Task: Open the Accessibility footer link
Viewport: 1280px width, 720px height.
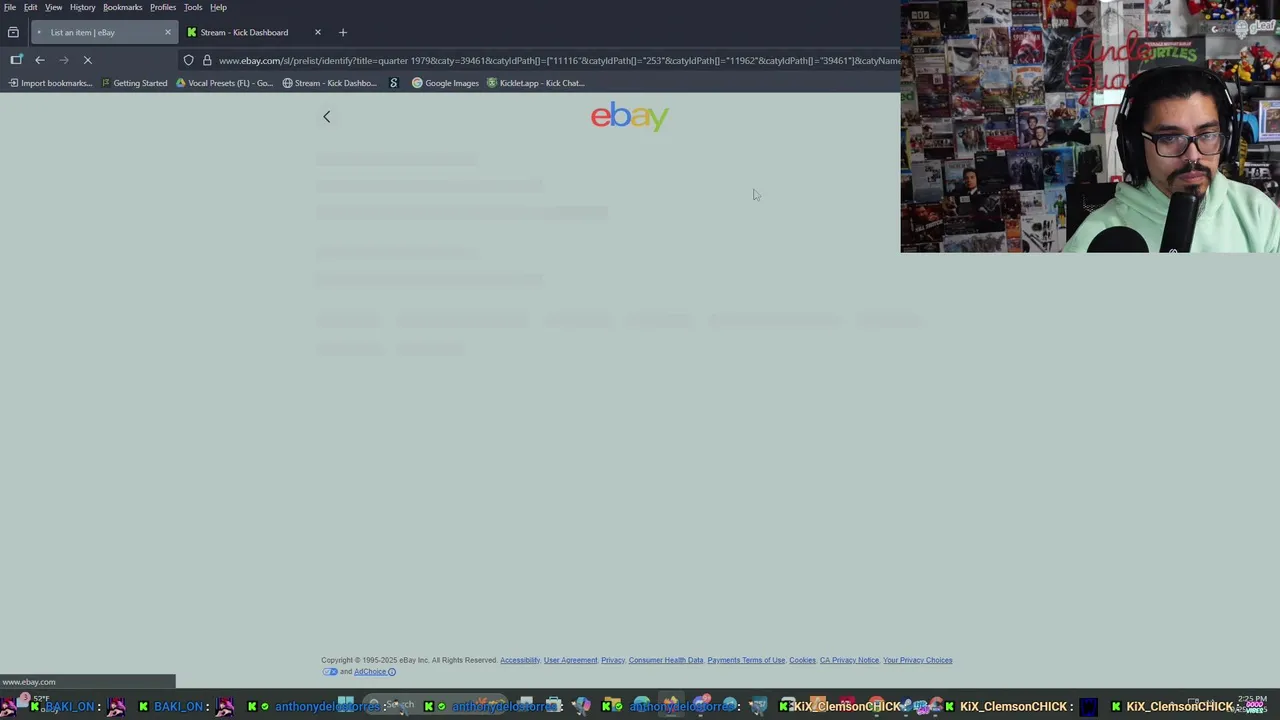Action: (x=520, y=660)
